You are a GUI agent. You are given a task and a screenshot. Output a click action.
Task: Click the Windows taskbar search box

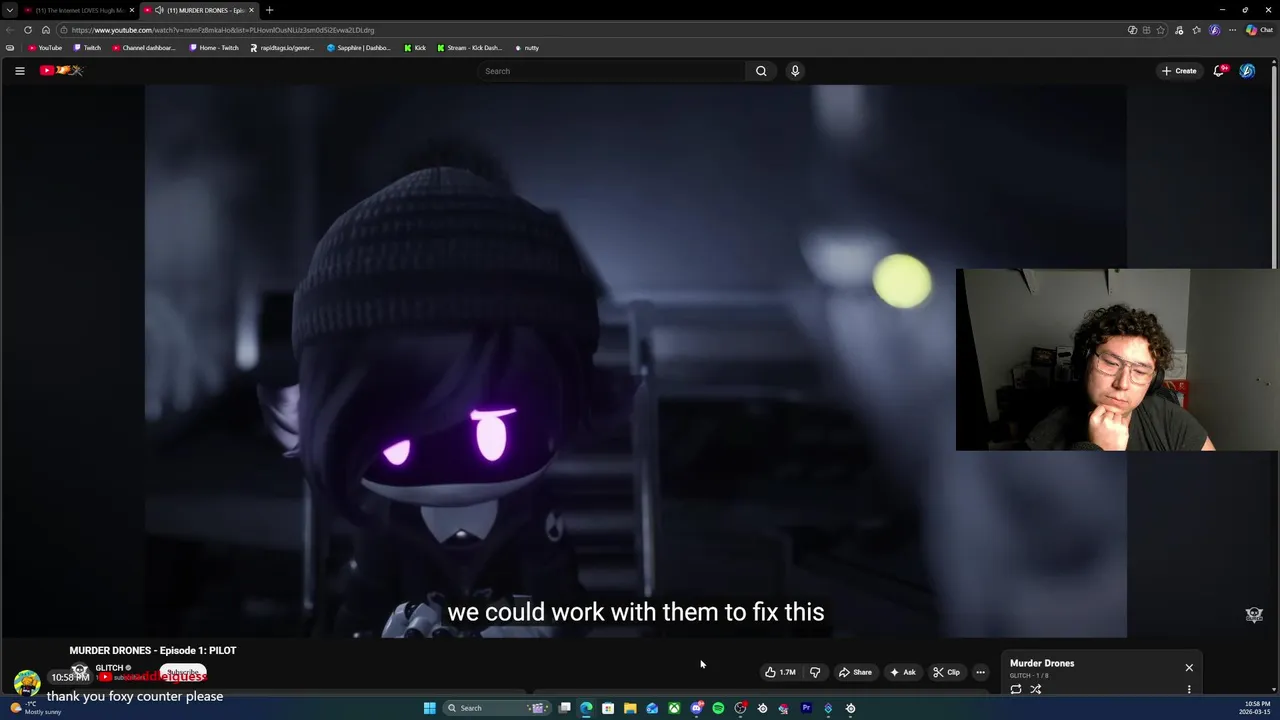tap(496, 708)
